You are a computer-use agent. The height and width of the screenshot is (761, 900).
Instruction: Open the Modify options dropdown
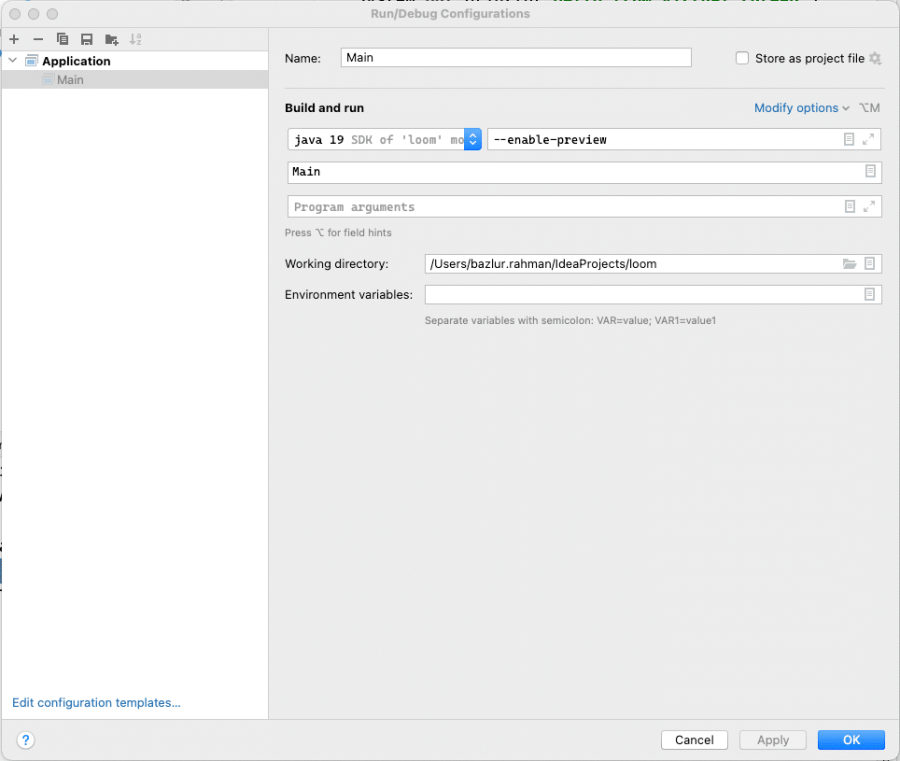pos(801,108)
